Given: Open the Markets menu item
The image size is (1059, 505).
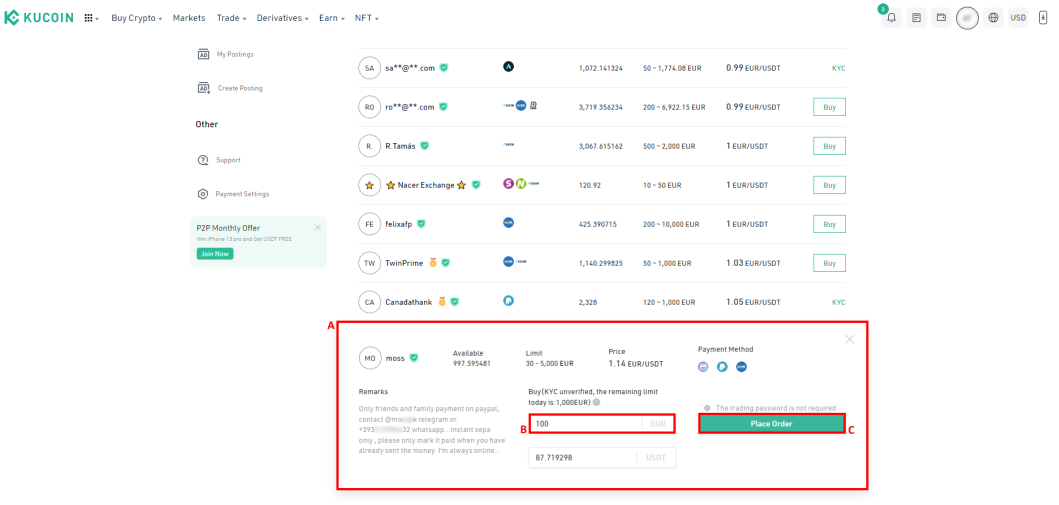Looking at the screenshot, I should [x=189, y=18].
